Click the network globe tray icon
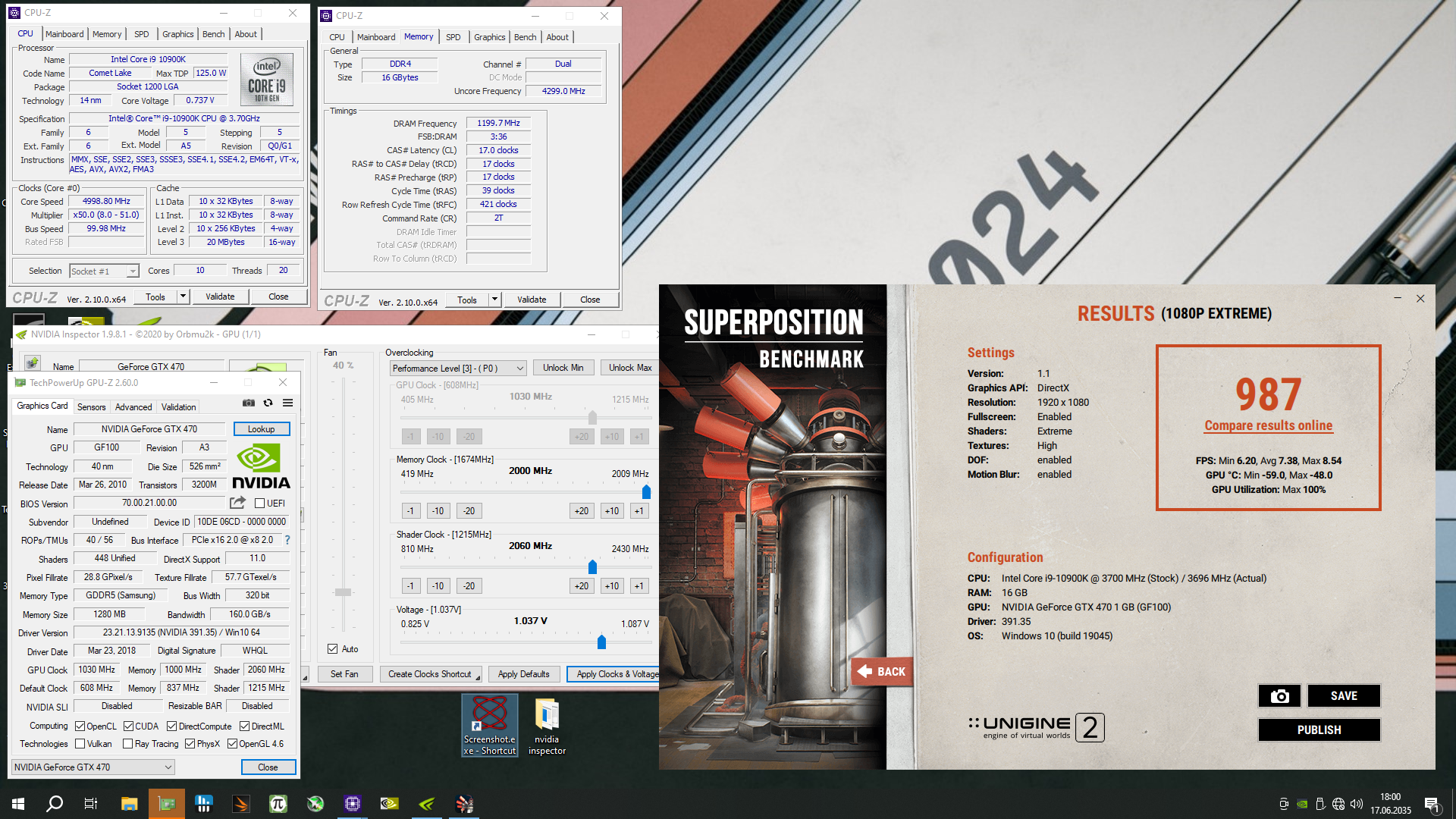 click(1338, 804)
